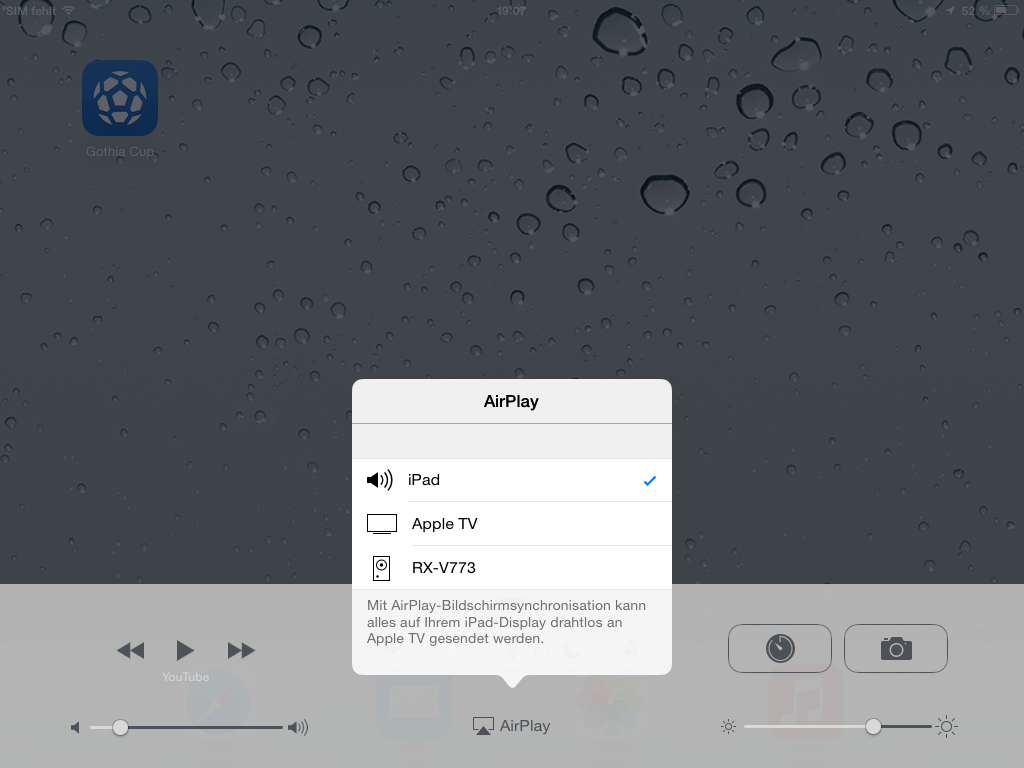Tap the maximum-volume speaker icon
The image size is (1024, 768).
[x=298, y=727]
